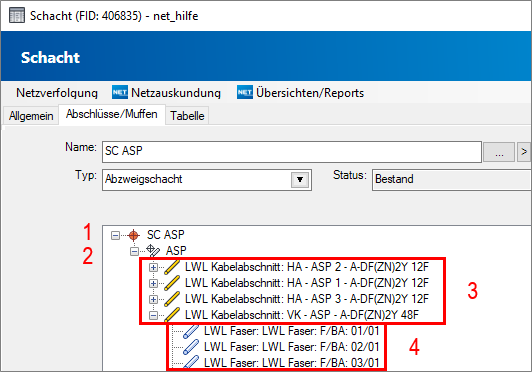This screenshot has width=532, height=372.
Task: Select the SC ASP tree row
Action: click(x=166, y=235)
